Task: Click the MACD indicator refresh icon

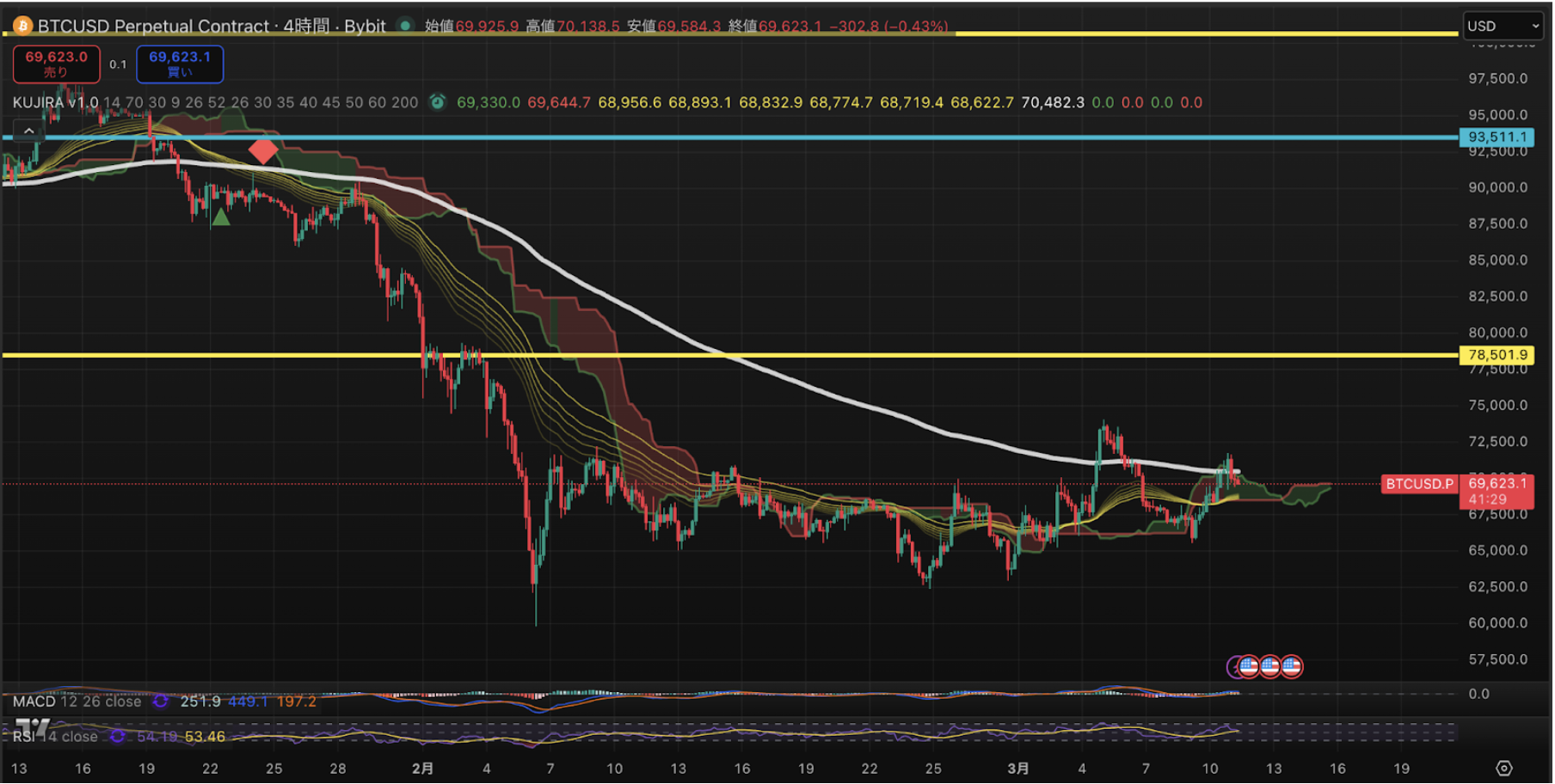Action: point(161,701)
